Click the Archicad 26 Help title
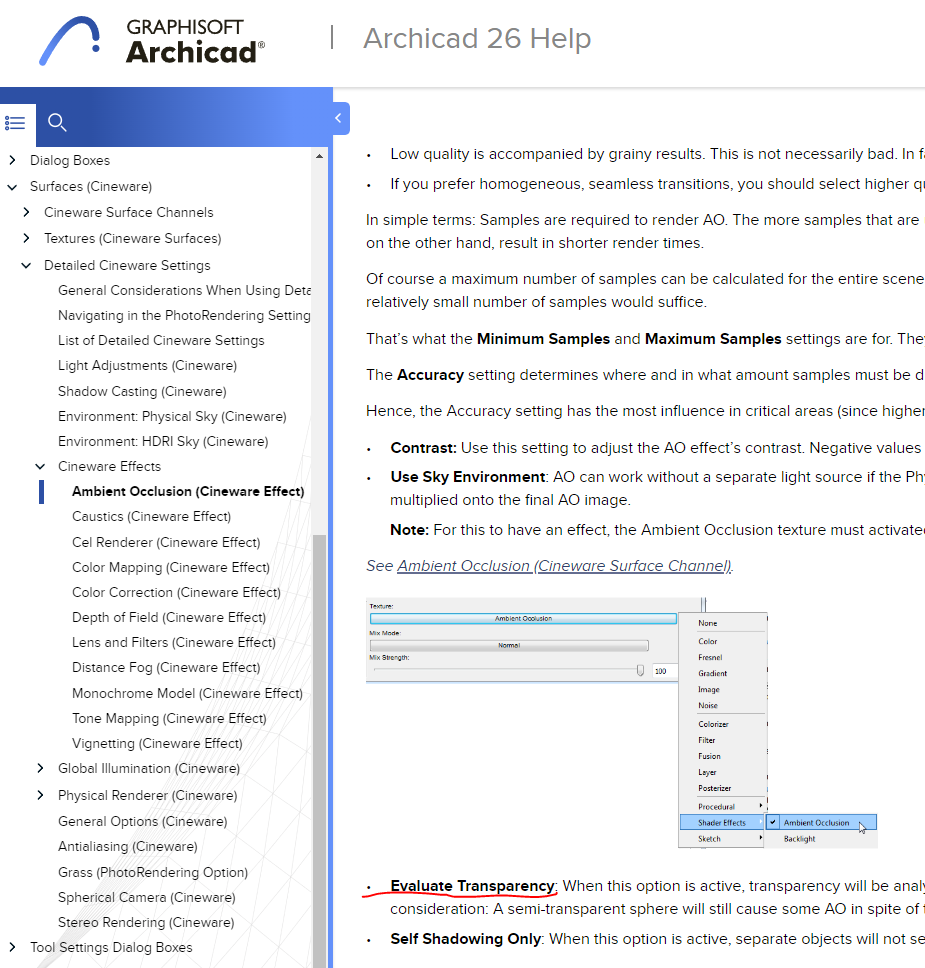 point(477,39)
